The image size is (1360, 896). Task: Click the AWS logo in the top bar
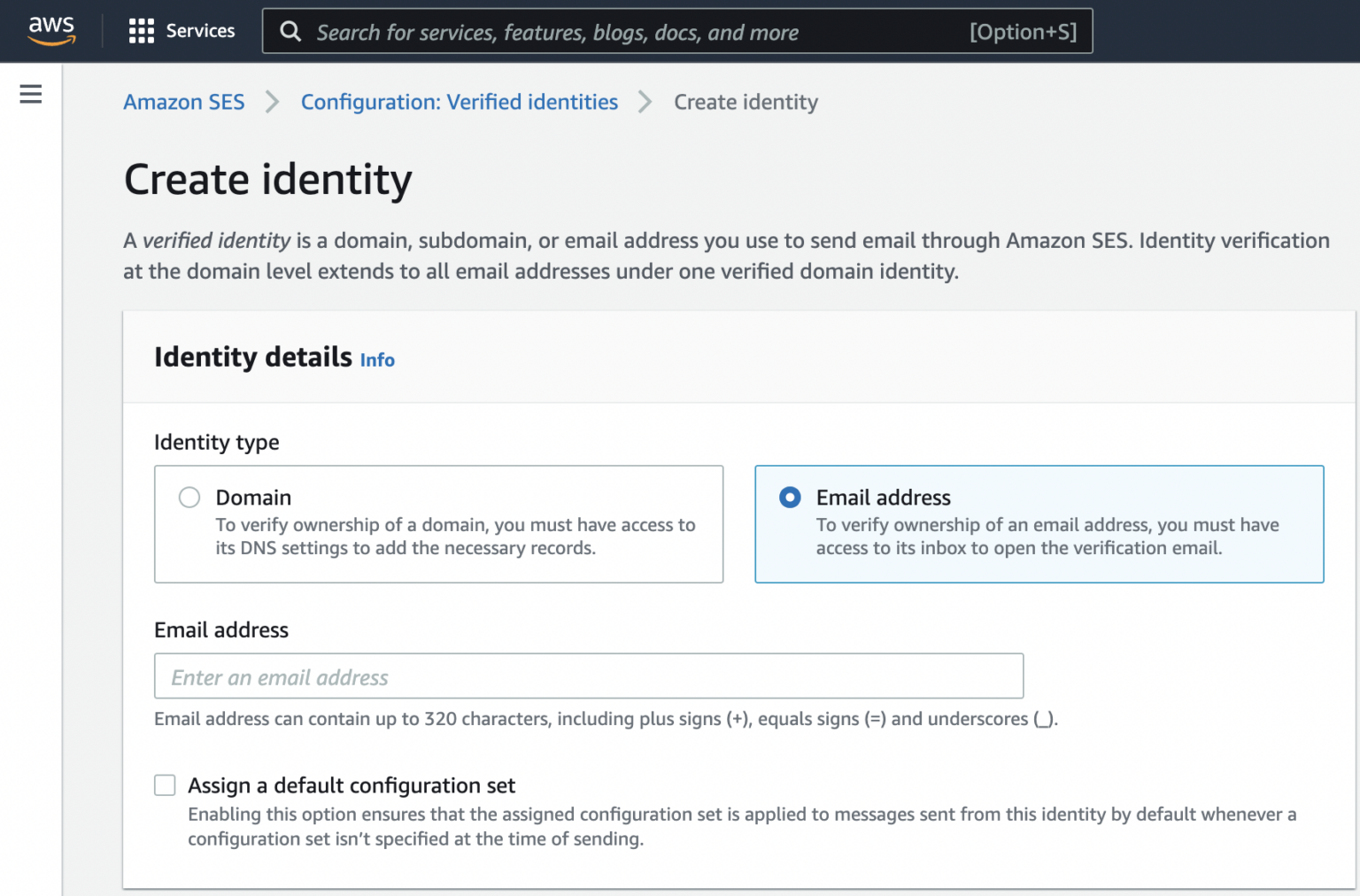pyautogui.click(x=50, y=29)
